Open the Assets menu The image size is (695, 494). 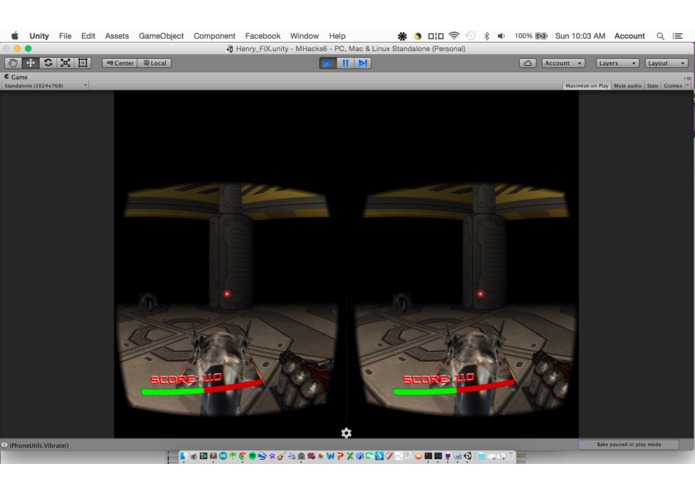tap(117, 36)
